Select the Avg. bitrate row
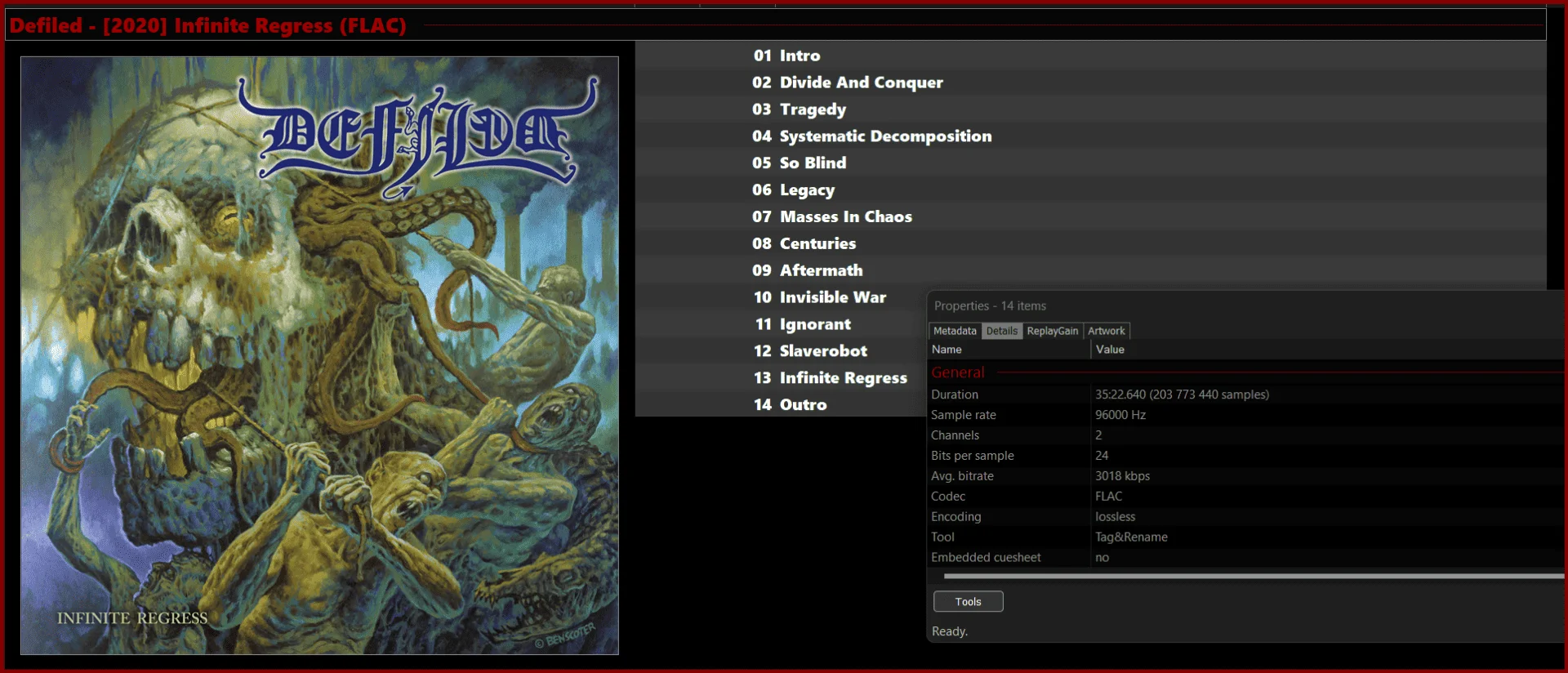 pos(1246,476)
